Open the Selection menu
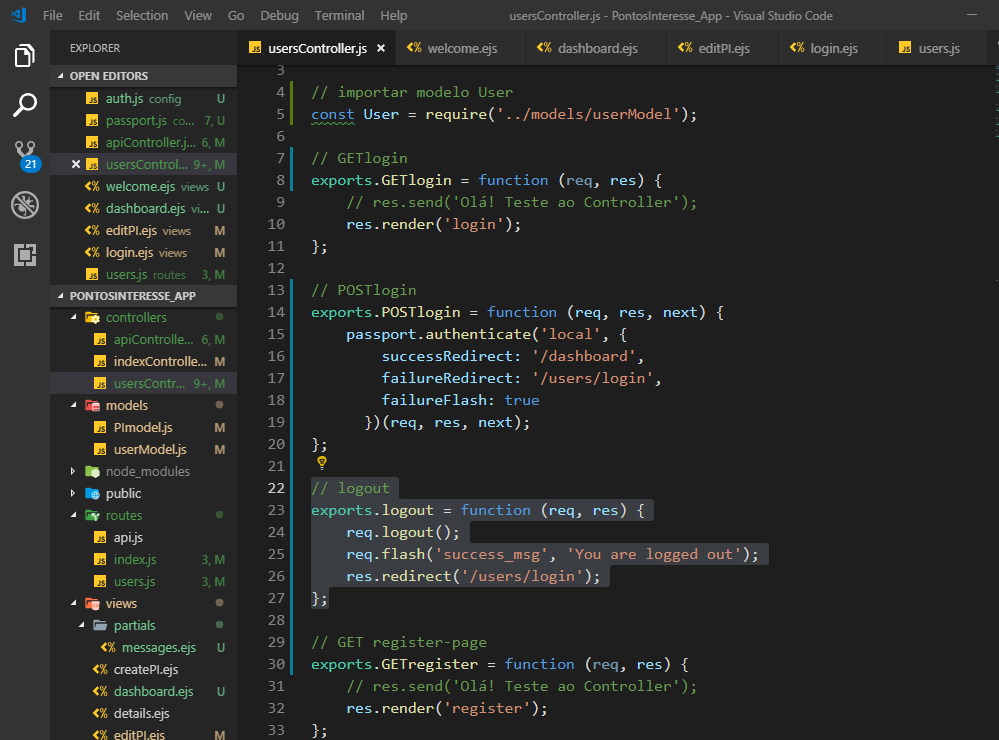This screenshot has height=740, width=999. (142, 16)
